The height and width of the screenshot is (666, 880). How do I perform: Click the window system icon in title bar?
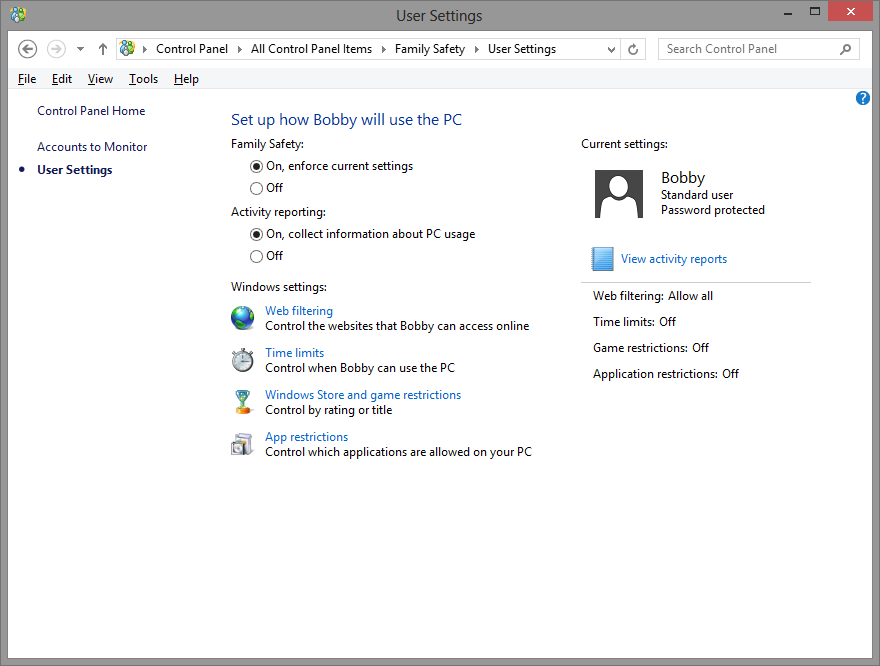point(18,15)
